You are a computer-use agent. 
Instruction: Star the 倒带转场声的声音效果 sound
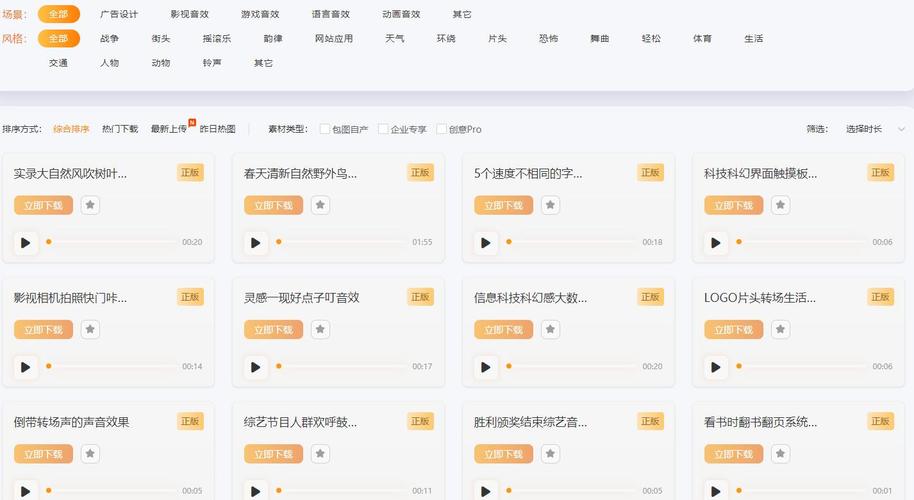click(90, 453)
